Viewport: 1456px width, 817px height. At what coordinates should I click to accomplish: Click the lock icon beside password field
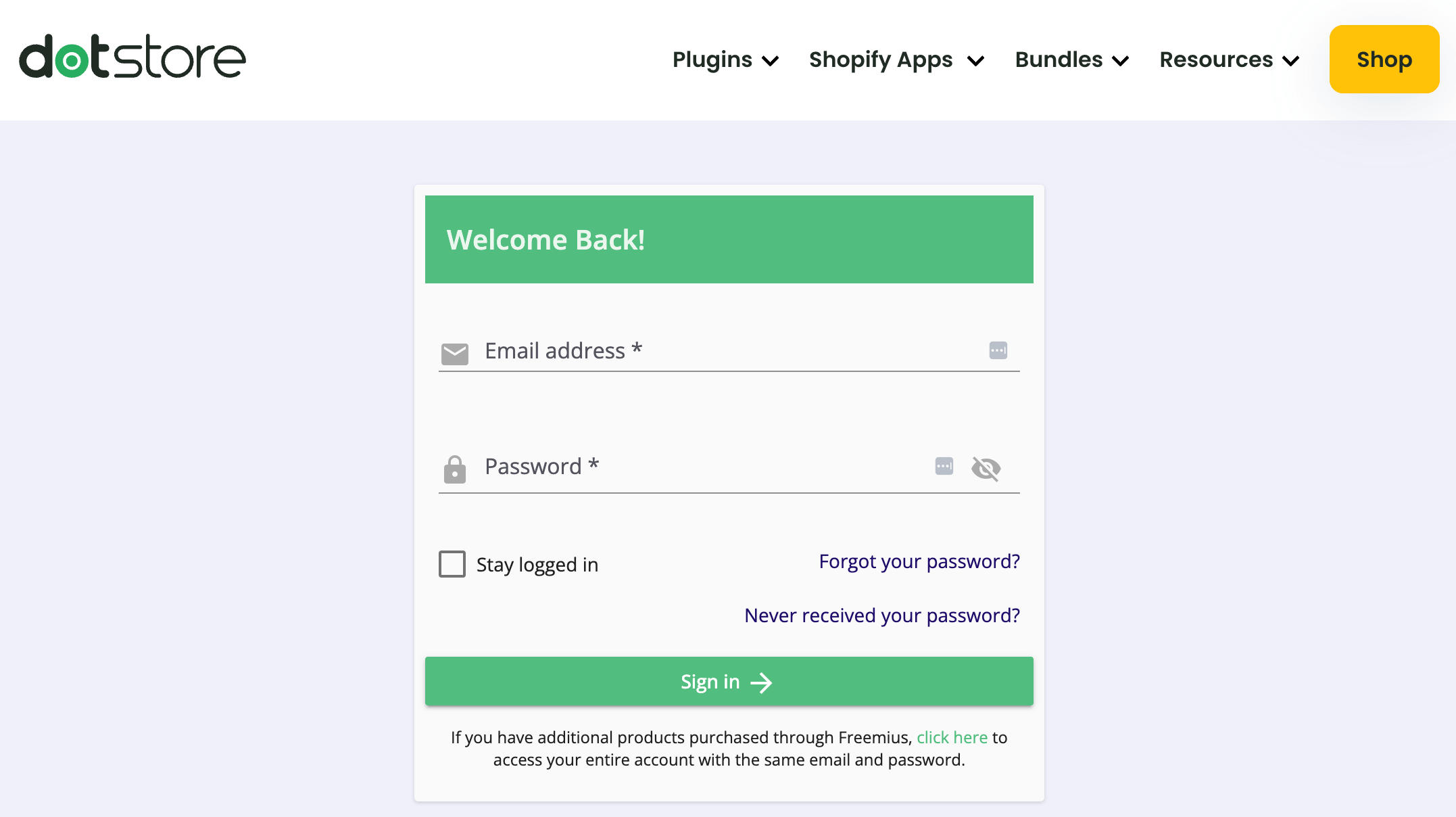455,468
